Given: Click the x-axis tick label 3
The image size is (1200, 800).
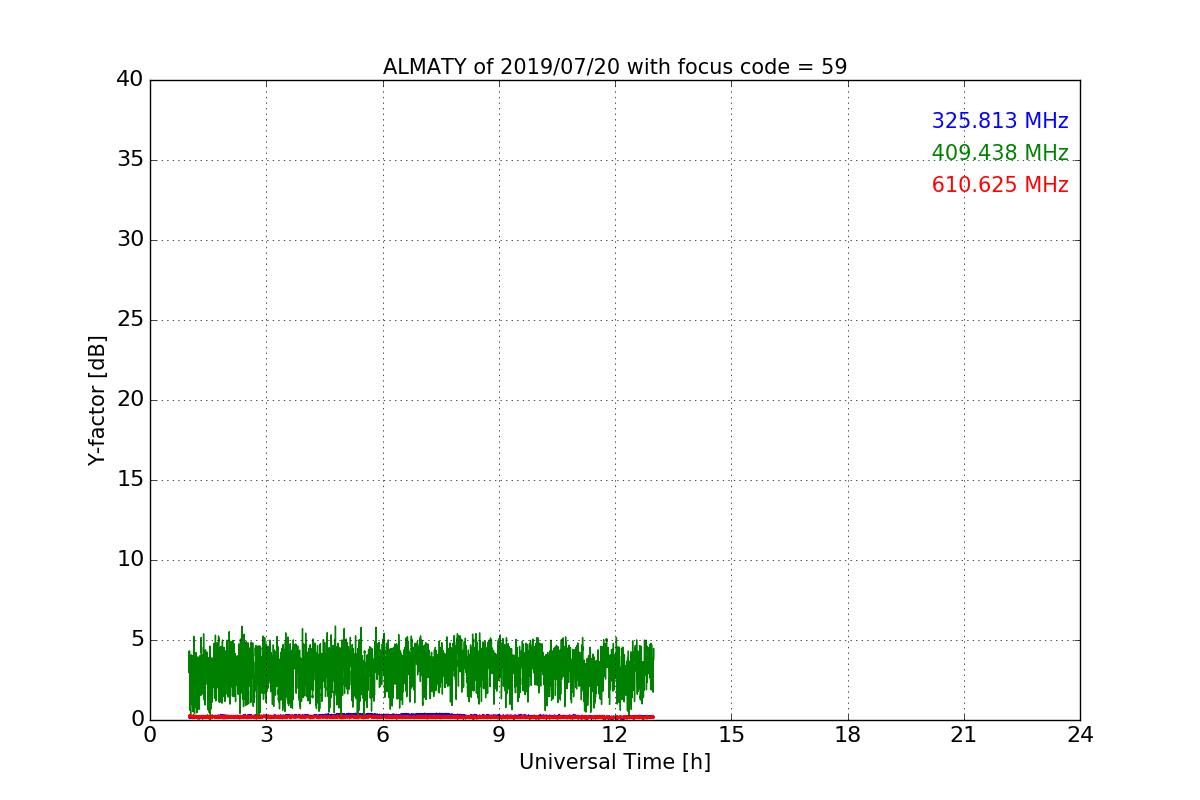Looking at the screenshot, I should 266,735.
